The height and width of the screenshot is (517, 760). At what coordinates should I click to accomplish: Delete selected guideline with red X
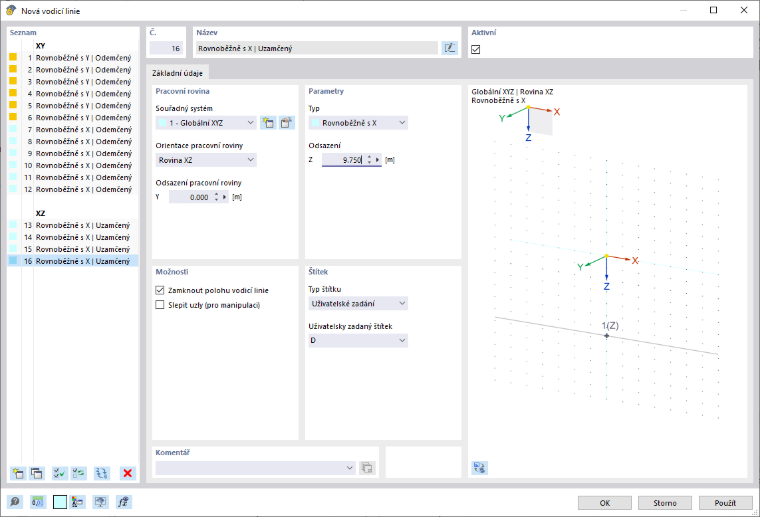(x=127, y=473)
